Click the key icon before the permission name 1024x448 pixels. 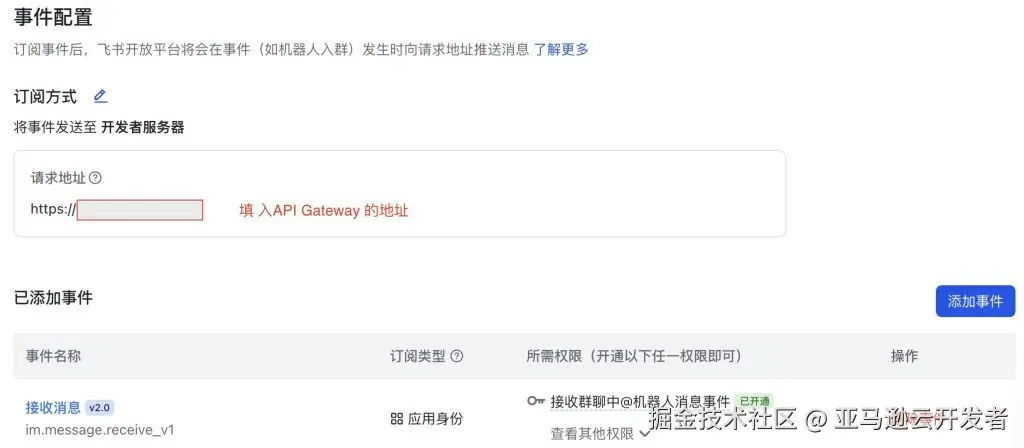(x=536, y=401)
